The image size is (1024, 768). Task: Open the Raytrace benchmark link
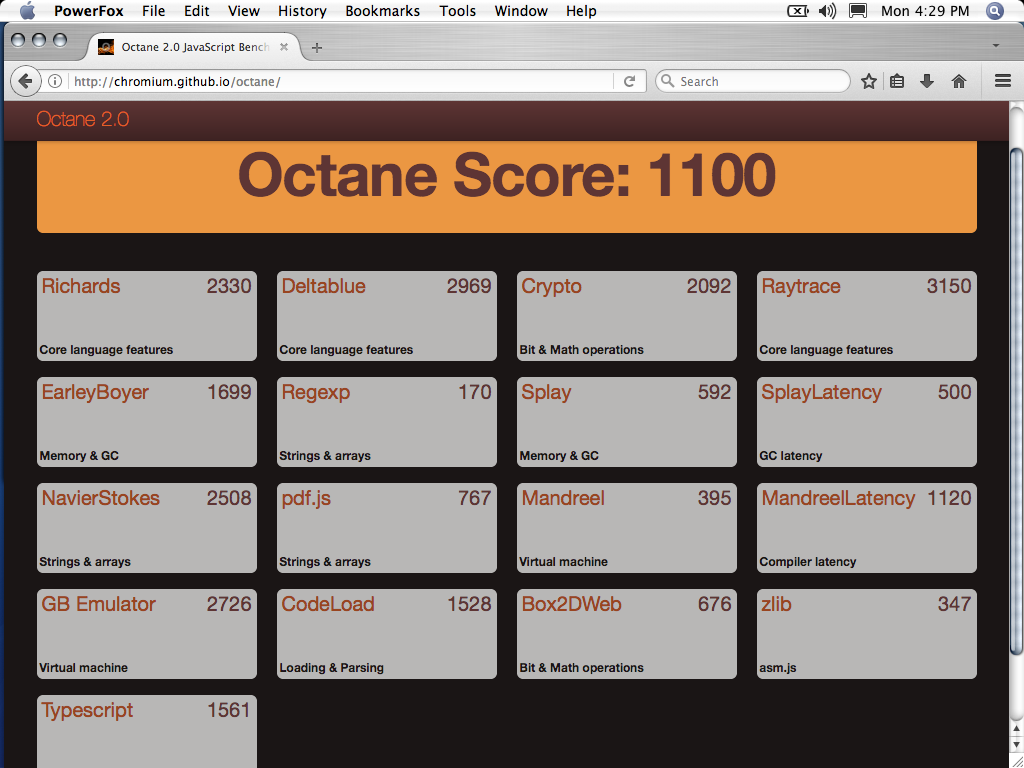pyautogui.click(x=801, y=286)
